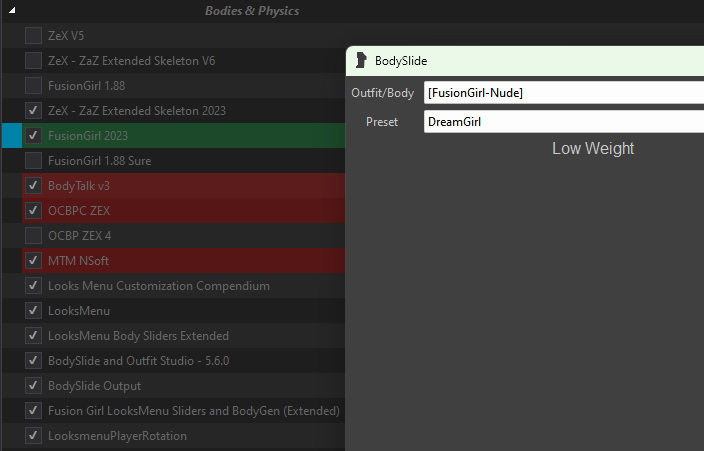The image size is (704, 451).
Task: Uncheck the LooksmenuPlayerRotation checkbox
Action: click(33, 436)
